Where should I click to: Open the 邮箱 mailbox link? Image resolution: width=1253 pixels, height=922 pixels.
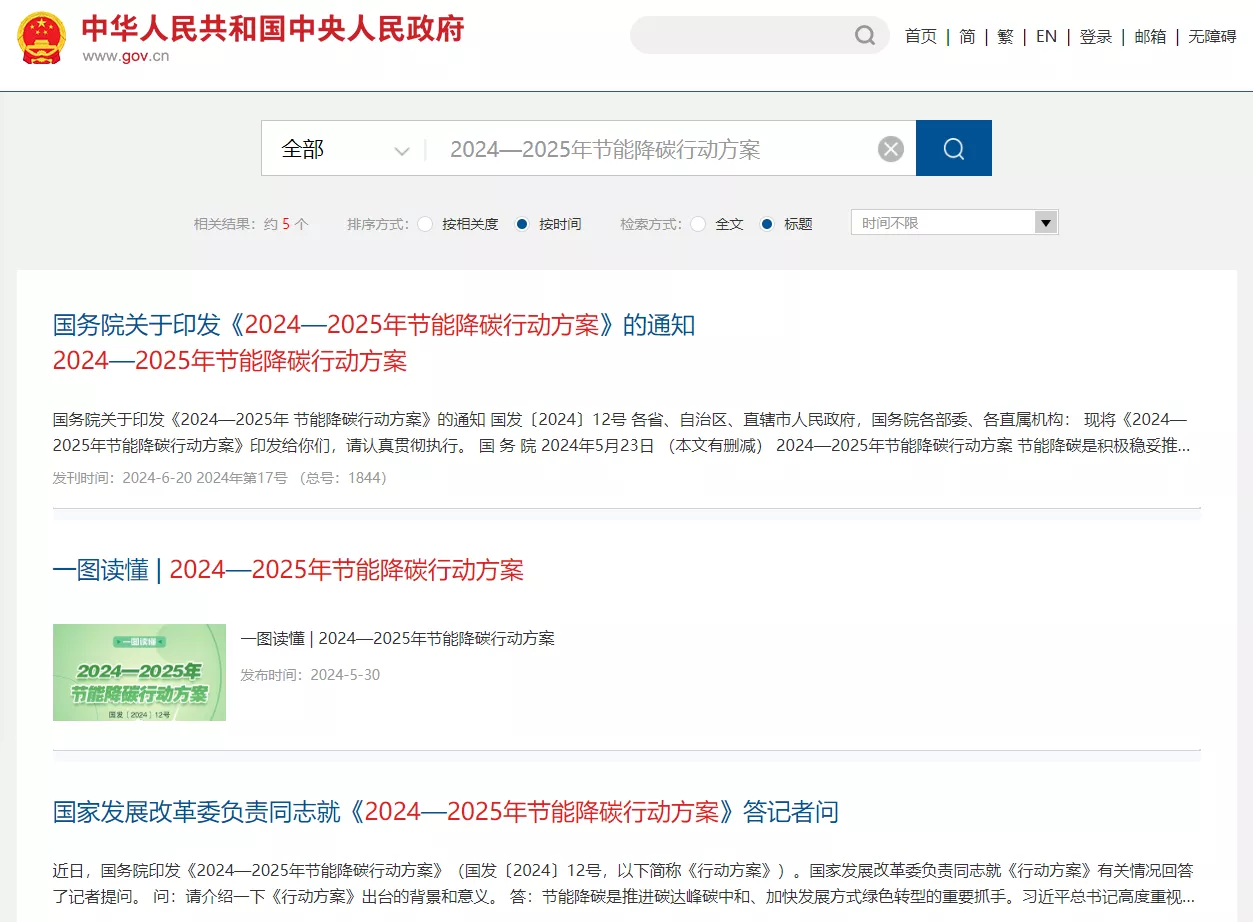1150,36
